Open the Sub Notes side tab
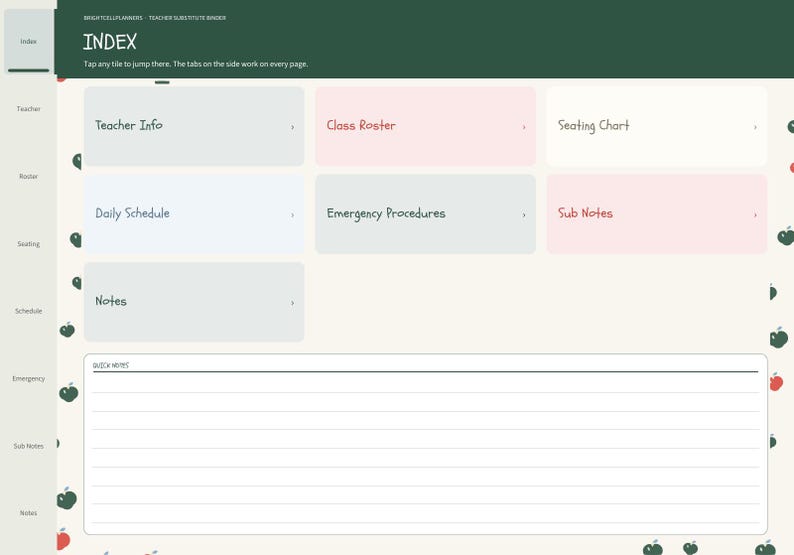Screen dimensions: 794x555 [x=28, y=446]
